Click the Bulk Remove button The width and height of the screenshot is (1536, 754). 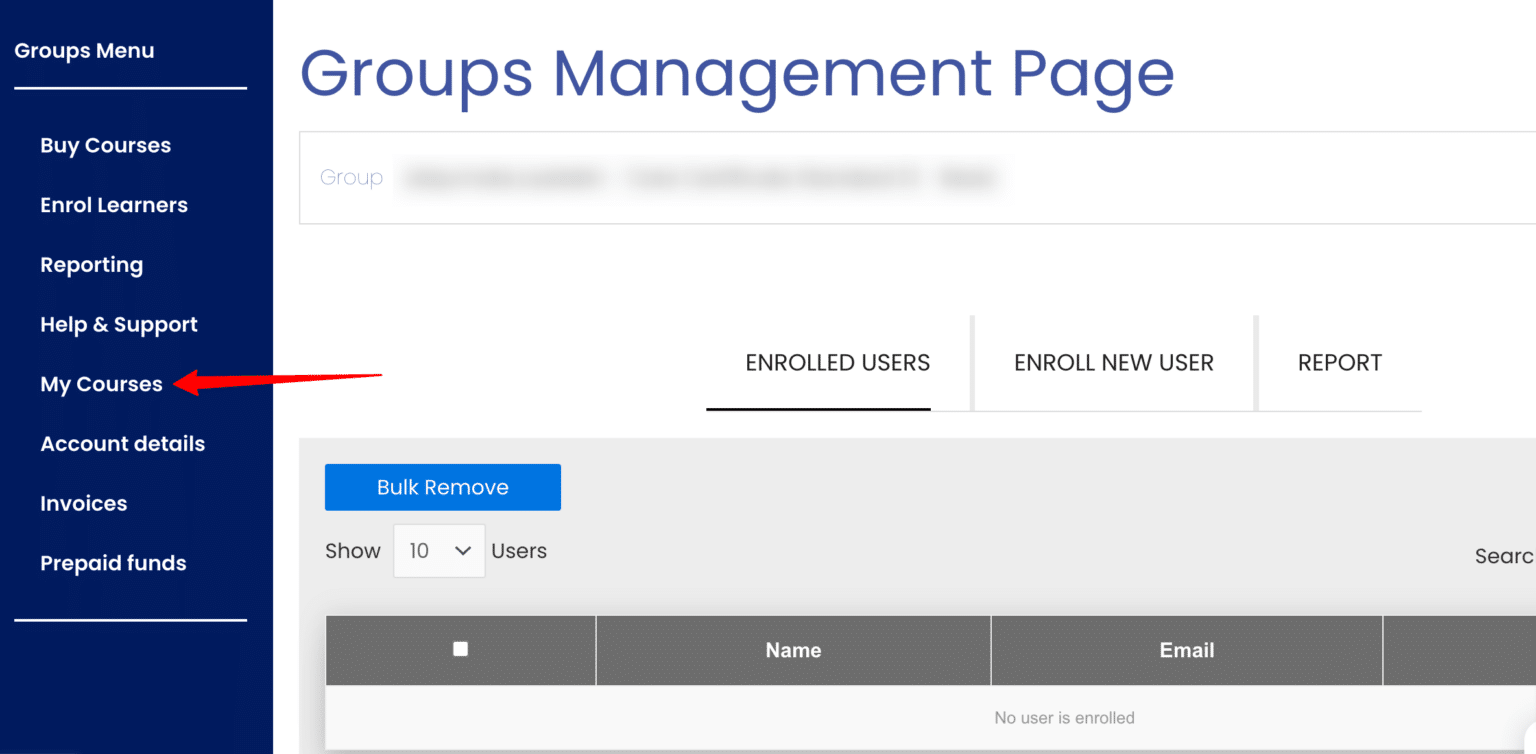click(x=442, y=487)
